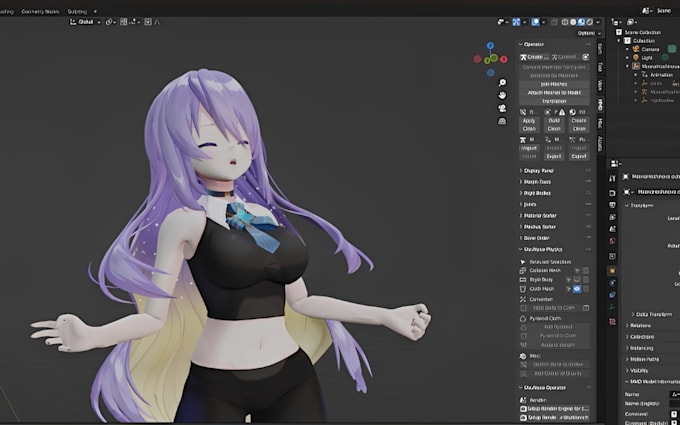680x425 pixels.
Task: Select wireframe viewport shading mode
Action: pyautogui.click(x=565, y=22)
